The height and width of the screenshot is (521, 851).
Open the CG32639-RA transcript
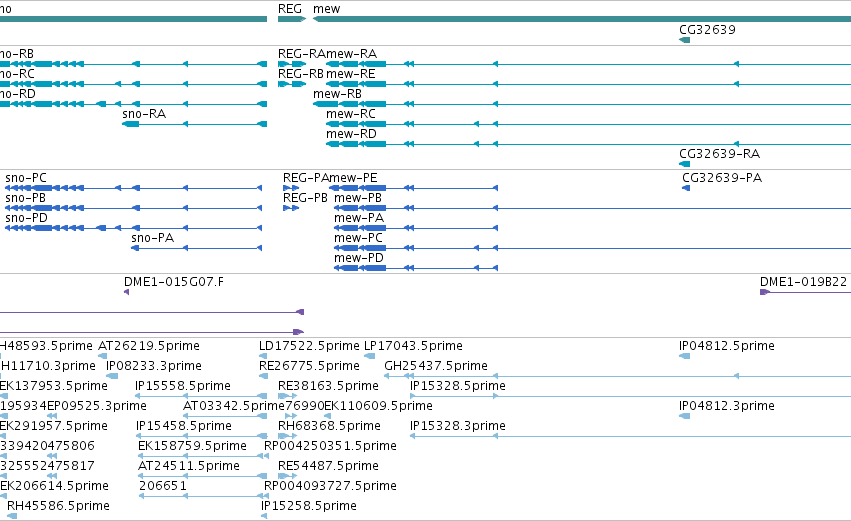720,154
